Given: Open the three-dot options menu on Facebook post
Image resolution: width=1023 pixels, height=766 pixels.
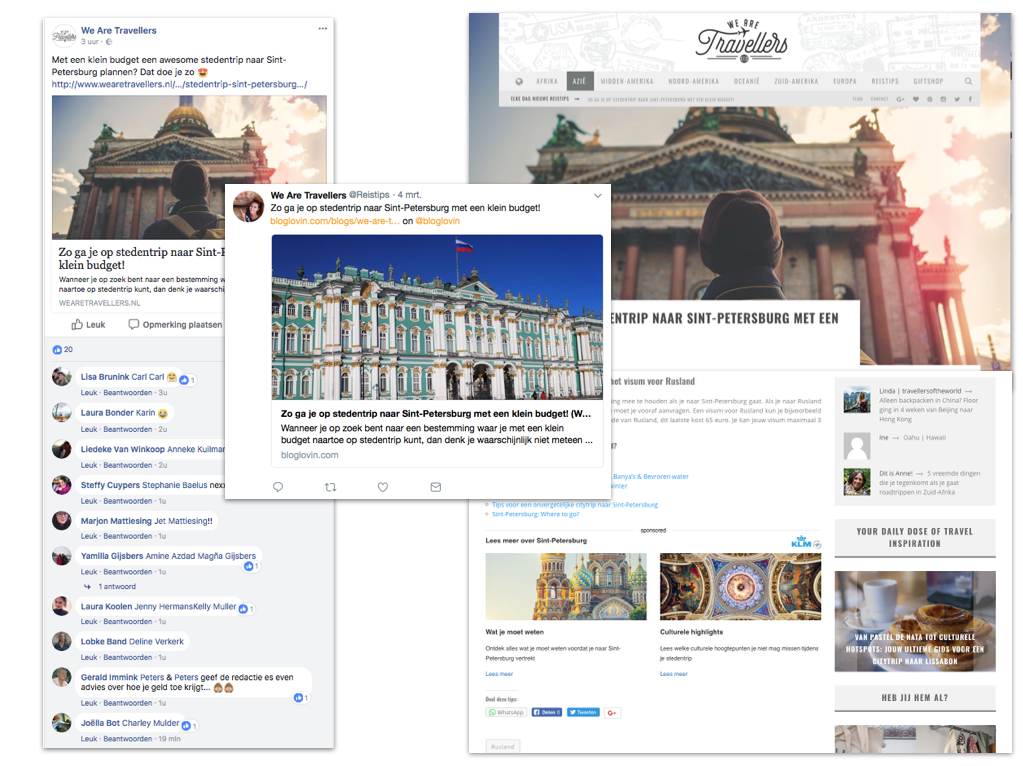Looking at the screenshot, I should tap(323, 29).
